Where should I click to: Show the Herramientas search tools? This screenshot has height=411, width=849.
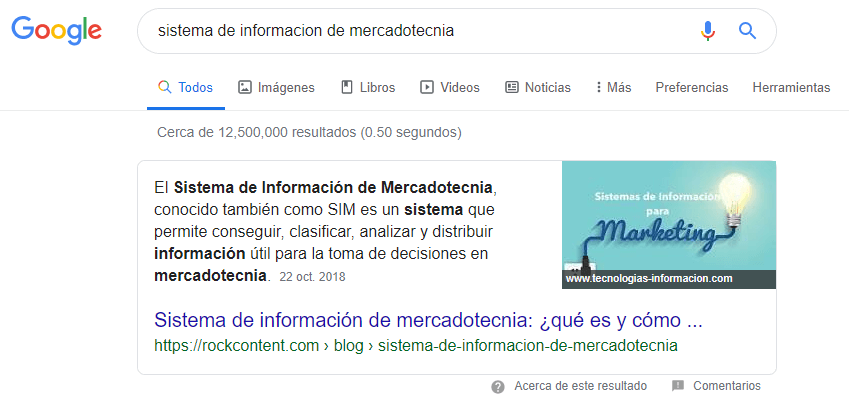point(791,88)
